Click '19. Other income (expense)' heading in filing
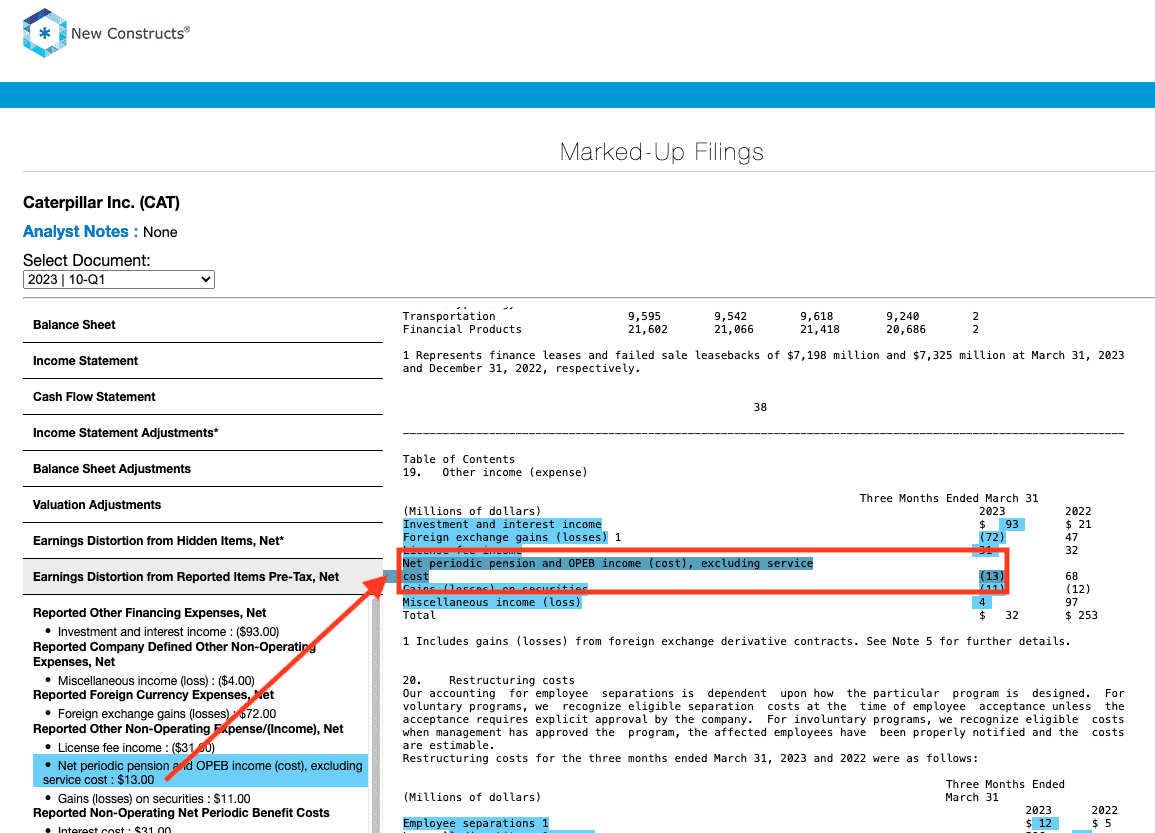This screenshot has width=1155, height=833. coord(495,473)
